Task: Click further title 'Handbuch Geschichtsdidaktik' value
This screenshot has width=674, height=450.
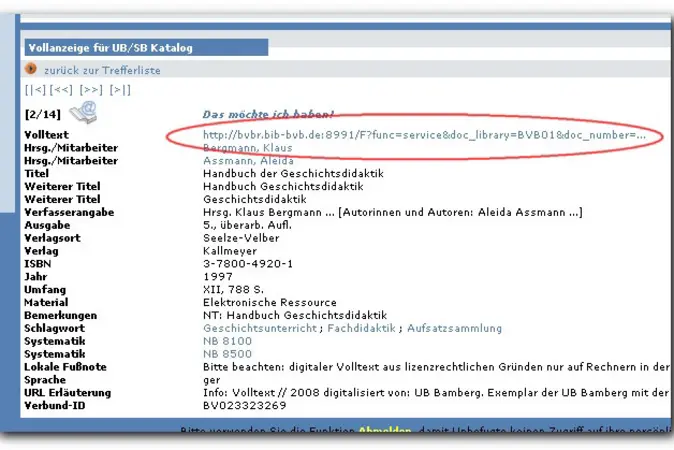Action: pyautogui.click(x=283, y=187)
